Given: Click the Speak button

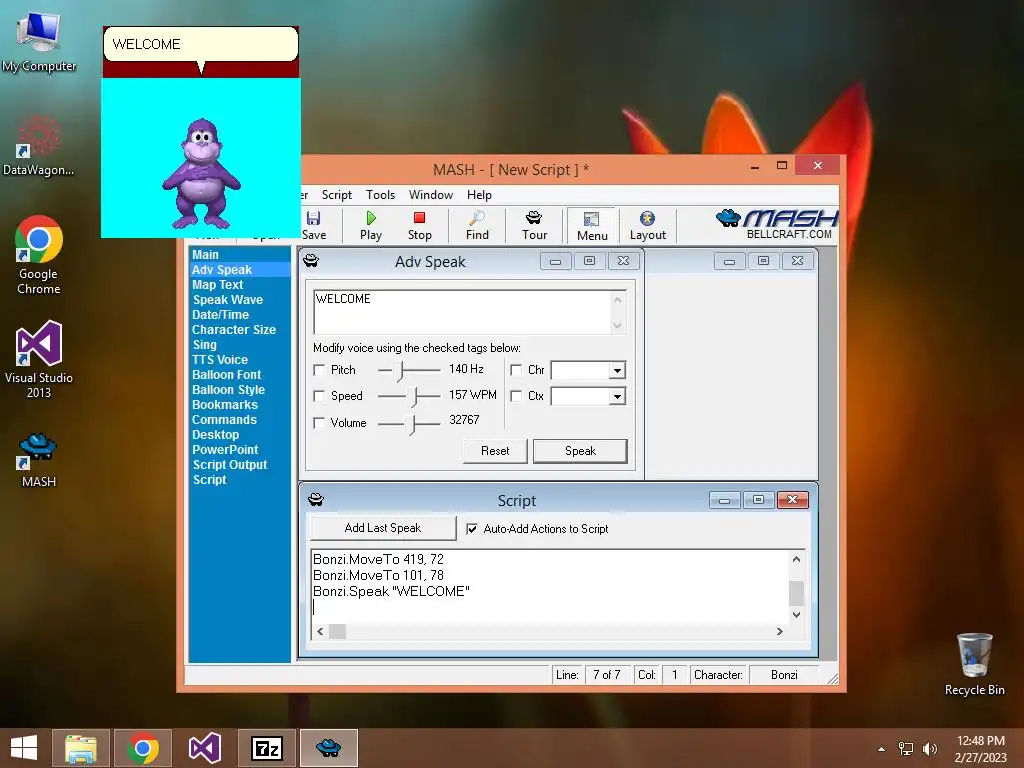Looking at the screenshot, I should (x=580, y=451).
